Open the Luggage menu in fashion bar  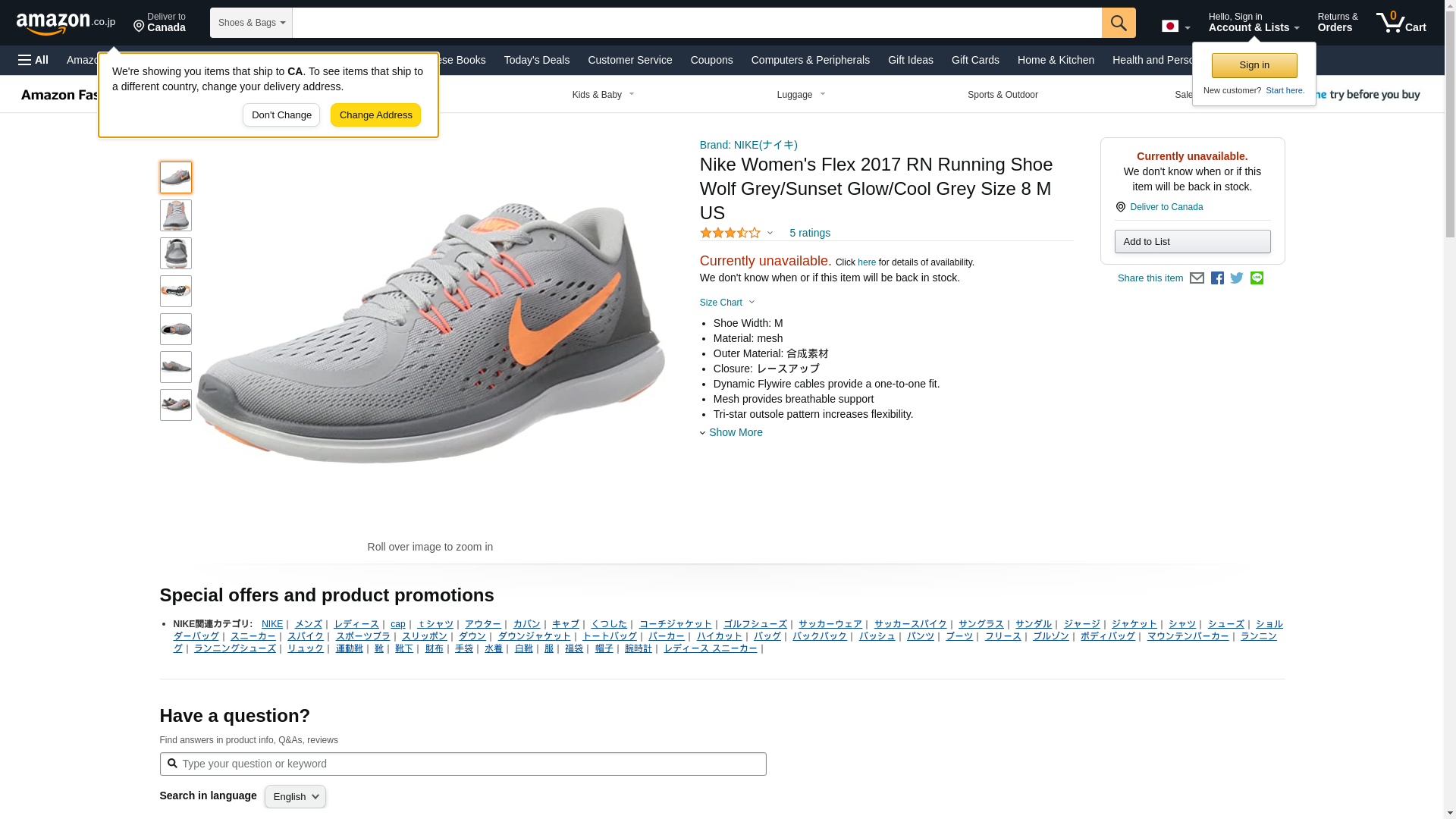point(801,95)
